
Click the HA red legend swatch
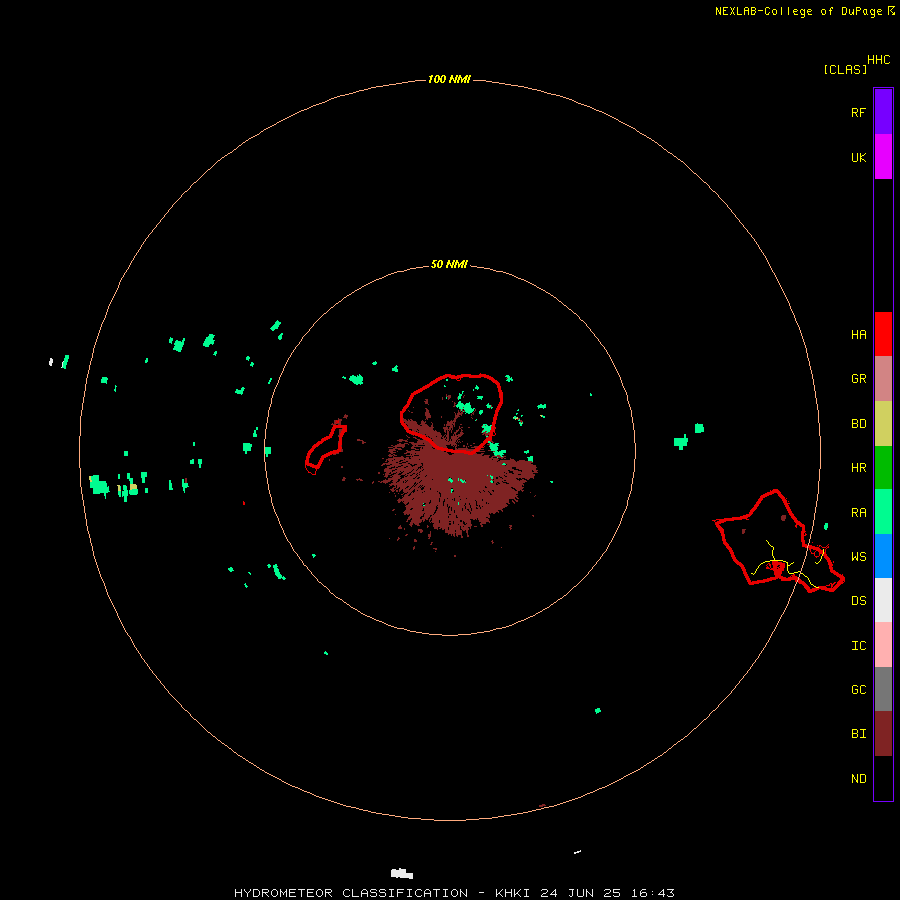(x=883, y=334)
